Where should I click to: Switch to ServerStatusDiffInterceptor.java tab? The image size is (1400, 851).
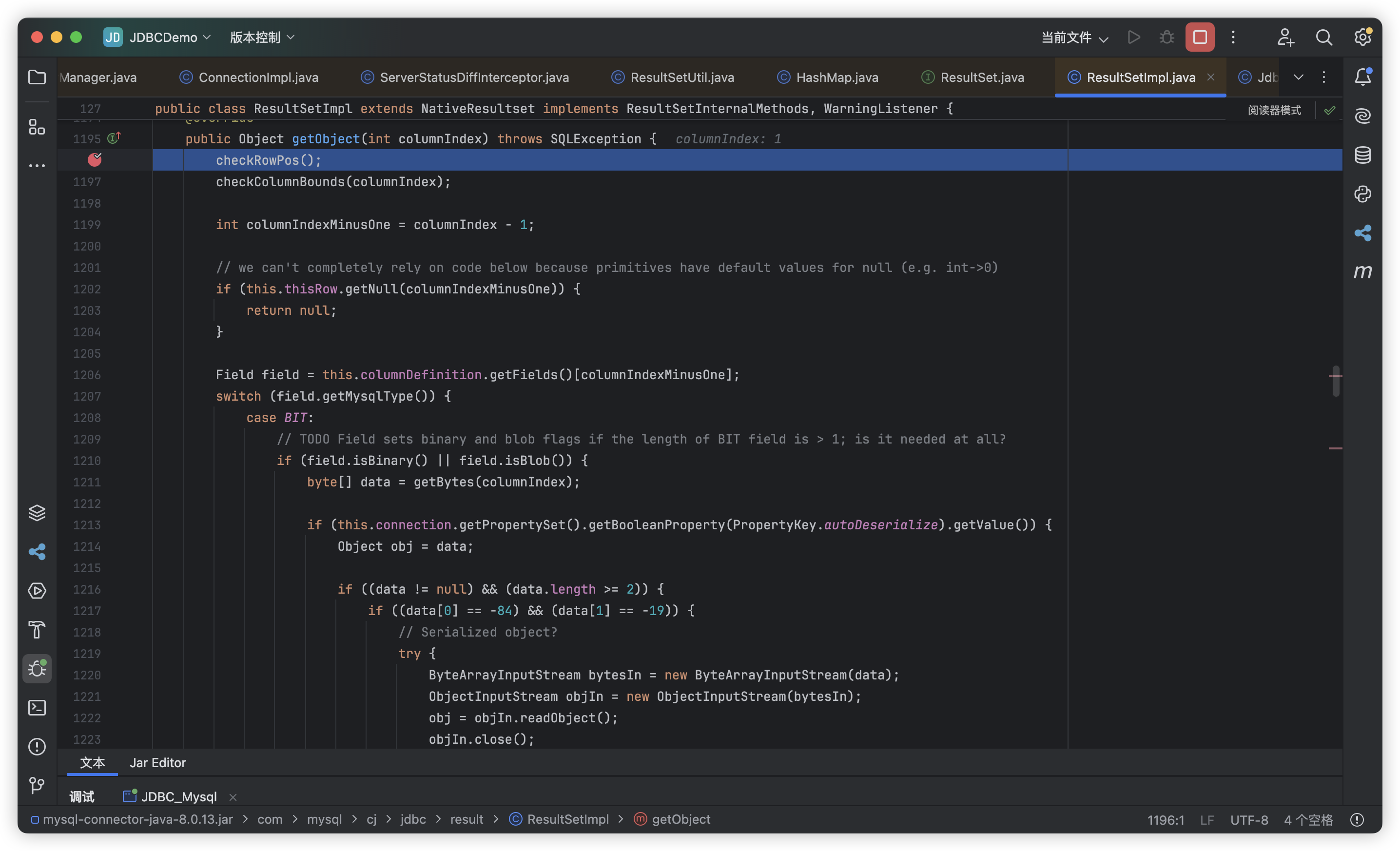point(465,77)
